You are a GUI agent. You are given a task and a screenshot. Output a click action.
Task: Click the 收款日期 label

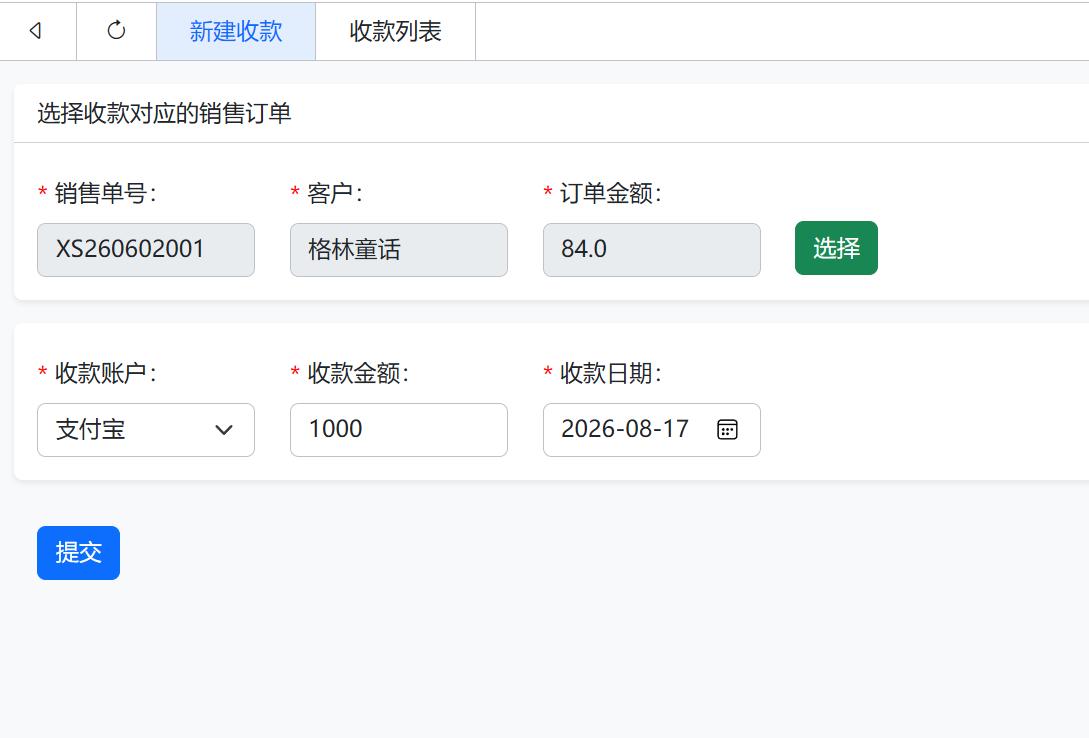click(x=611, y=374)
